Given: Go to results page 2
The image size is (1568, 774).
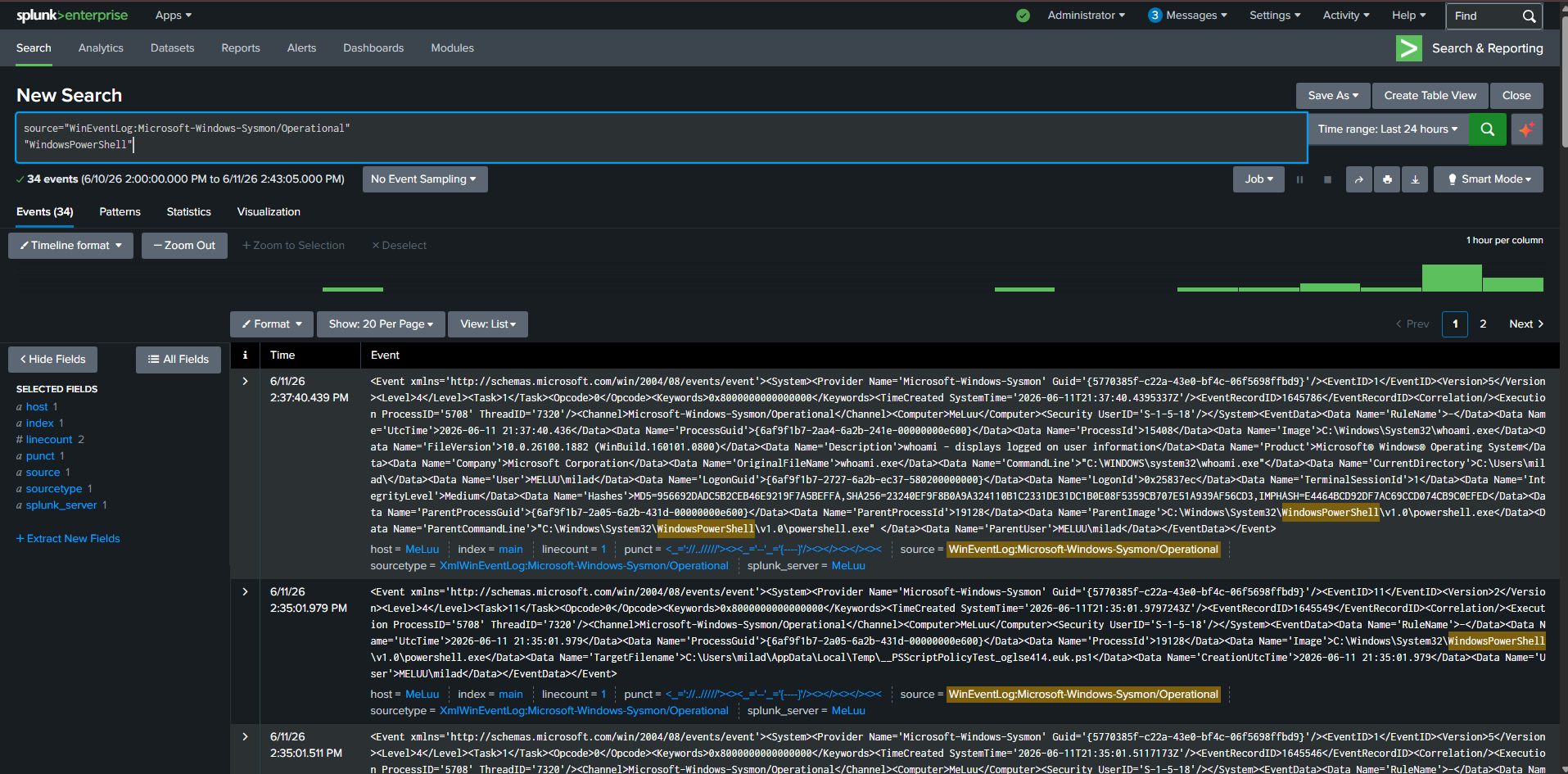Looking at the screenshot, I should (1483, 324).
